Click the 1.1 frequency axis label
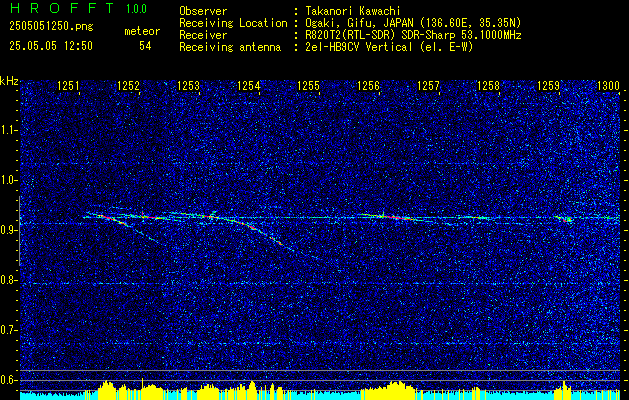The width and height of the screenshot is (629, 400). click(9, 130)
